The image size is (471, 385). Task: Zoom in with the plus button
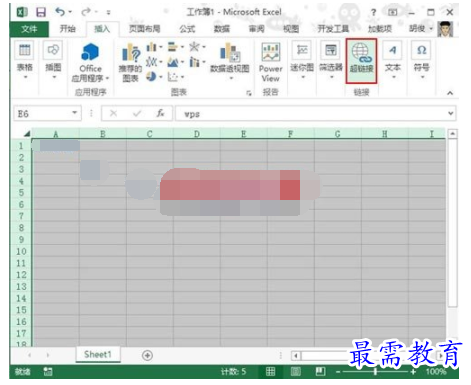[x=413, y=372]
